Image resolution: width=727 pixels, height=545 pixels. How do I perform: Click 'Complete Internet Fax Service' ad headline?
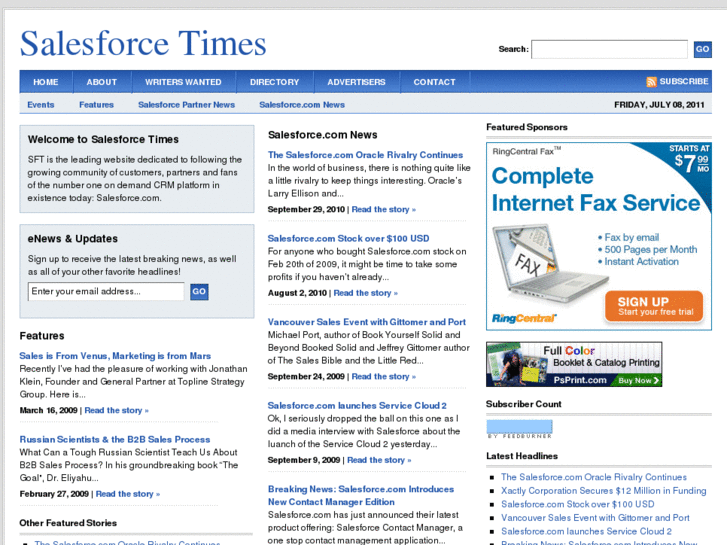595,189
